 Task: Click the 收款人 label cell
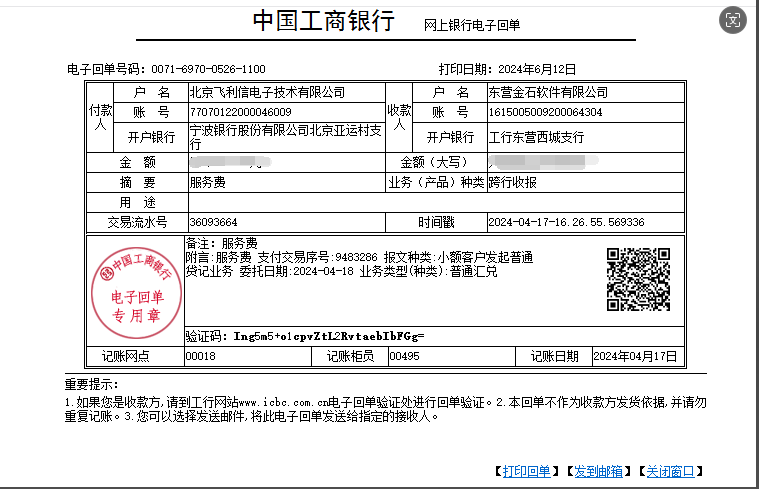coord(399,117)
